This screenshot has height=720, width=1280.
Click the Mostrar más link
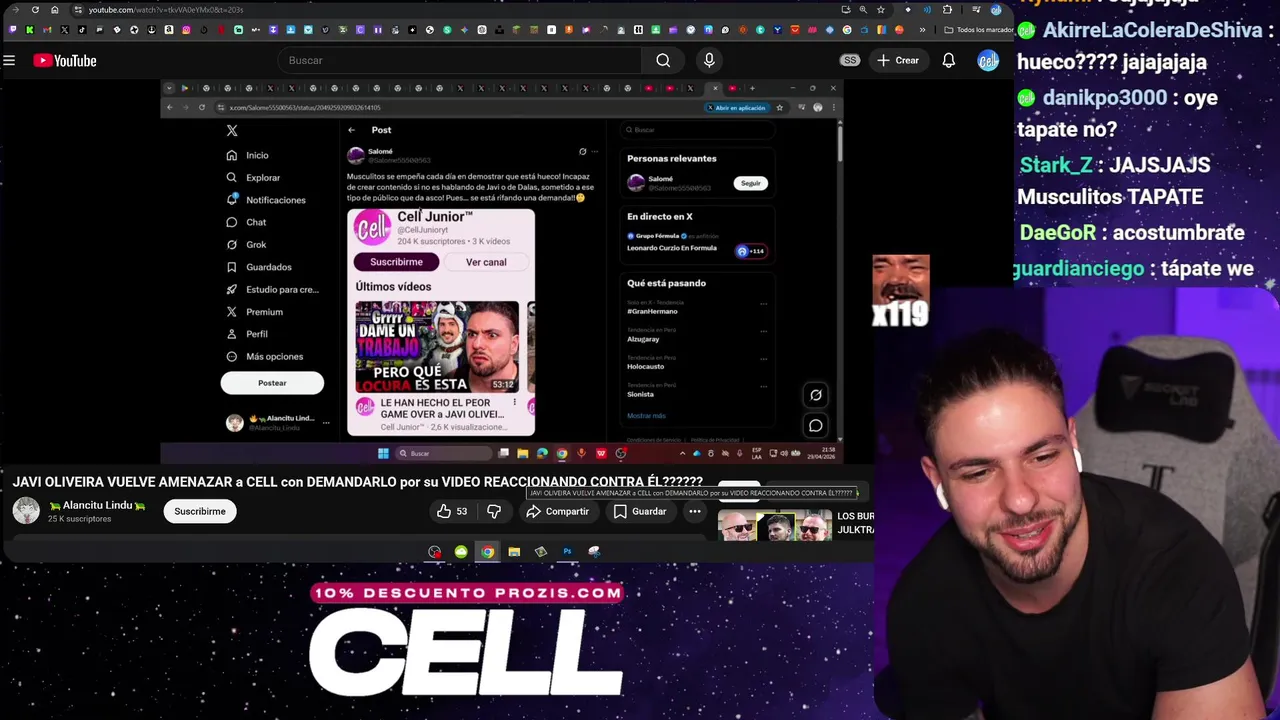646,416
